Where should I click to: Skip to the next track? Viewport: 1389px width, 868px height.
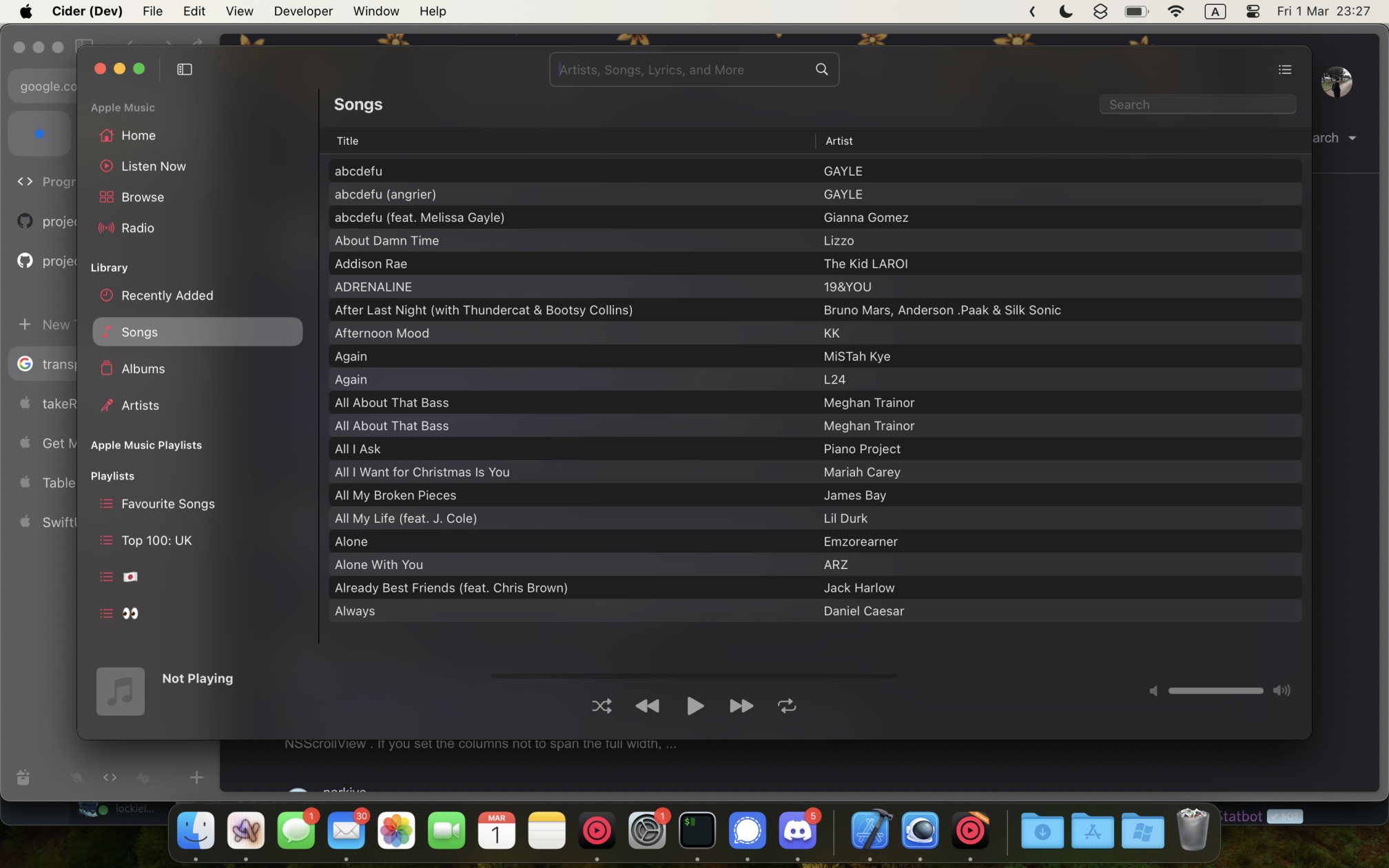click(741, 706)
